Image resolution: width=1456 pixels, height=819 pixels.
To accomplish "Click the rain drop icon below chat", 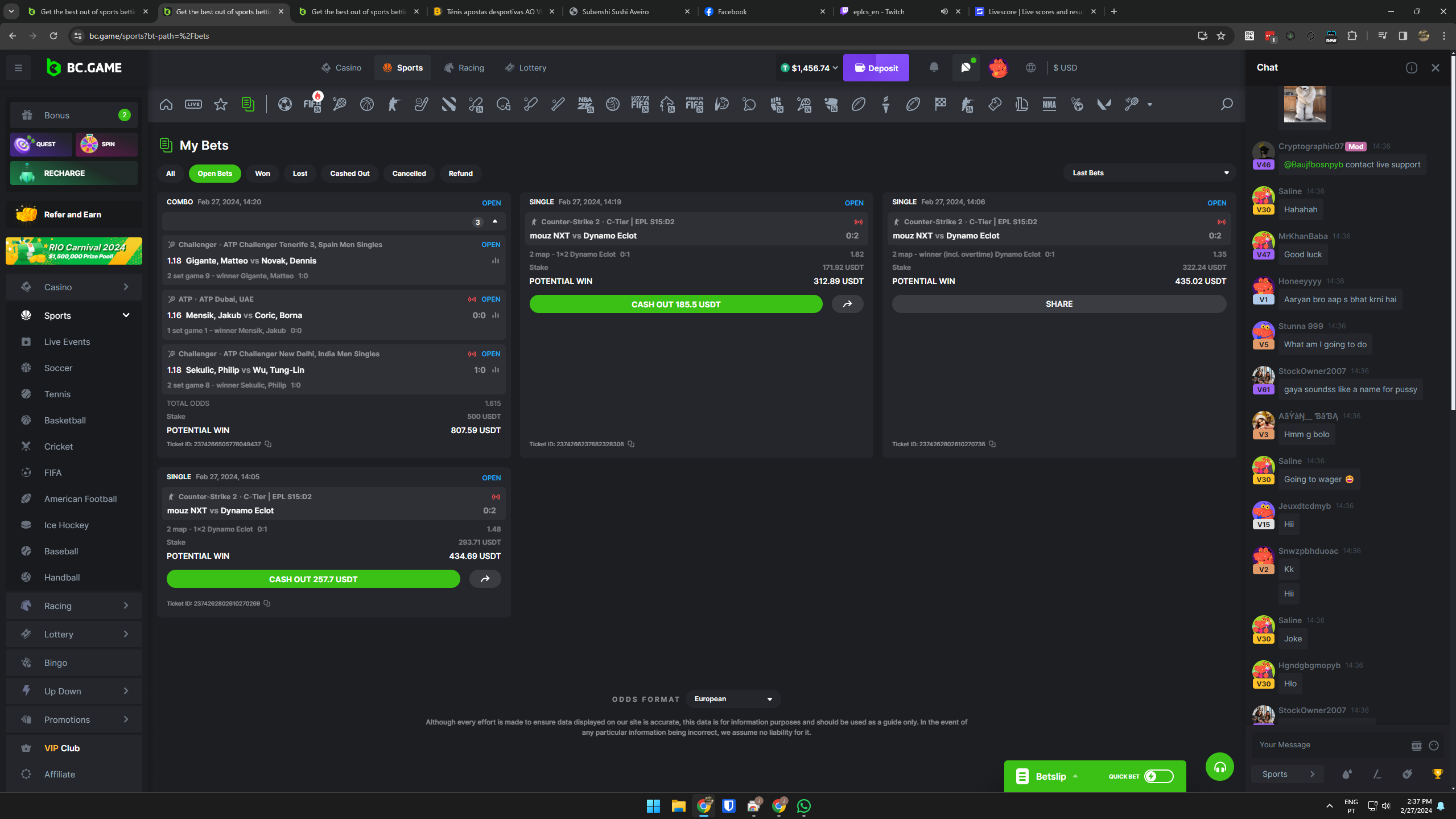I will pos(1347,774).
